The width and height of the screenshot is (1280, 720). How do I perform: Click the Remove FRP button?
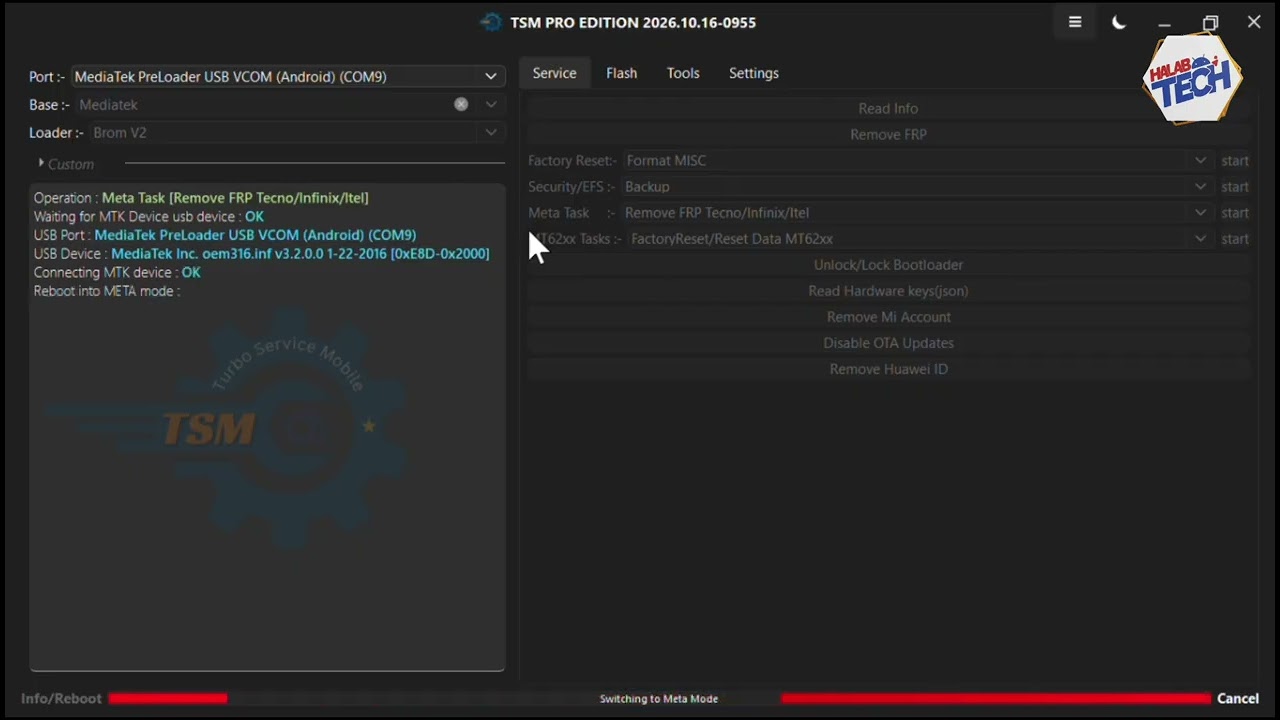tap(888, 134)
